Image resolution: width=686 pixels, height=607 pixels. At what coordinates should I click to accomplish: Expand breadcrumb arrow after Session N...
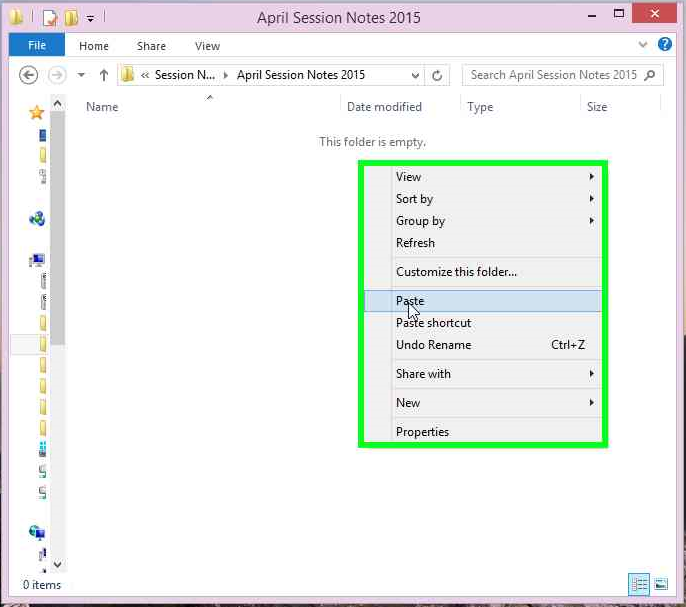click(226, 75)
